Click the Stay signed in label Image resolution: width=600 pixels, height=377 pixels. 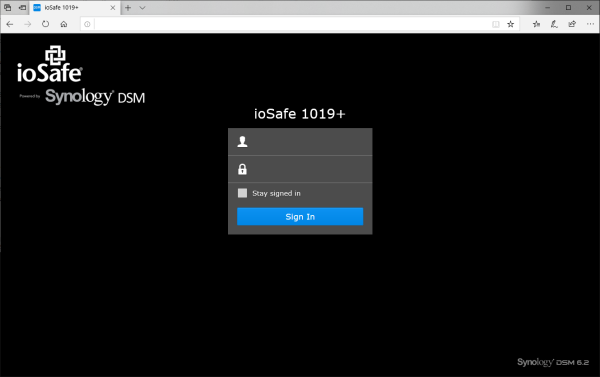[276, 193]
